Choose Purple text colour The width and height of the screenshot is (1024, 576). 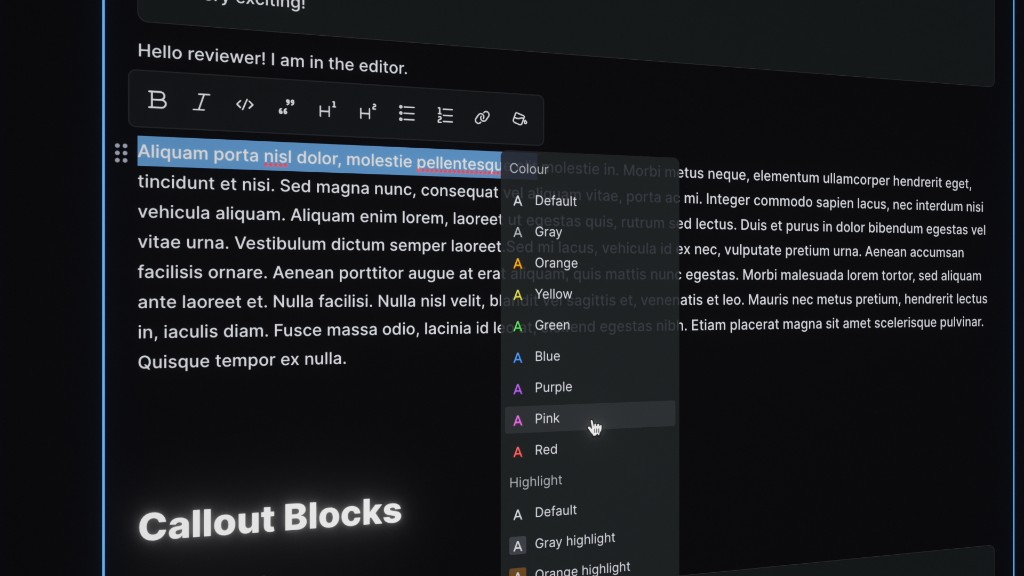click(x=590, y=387)
